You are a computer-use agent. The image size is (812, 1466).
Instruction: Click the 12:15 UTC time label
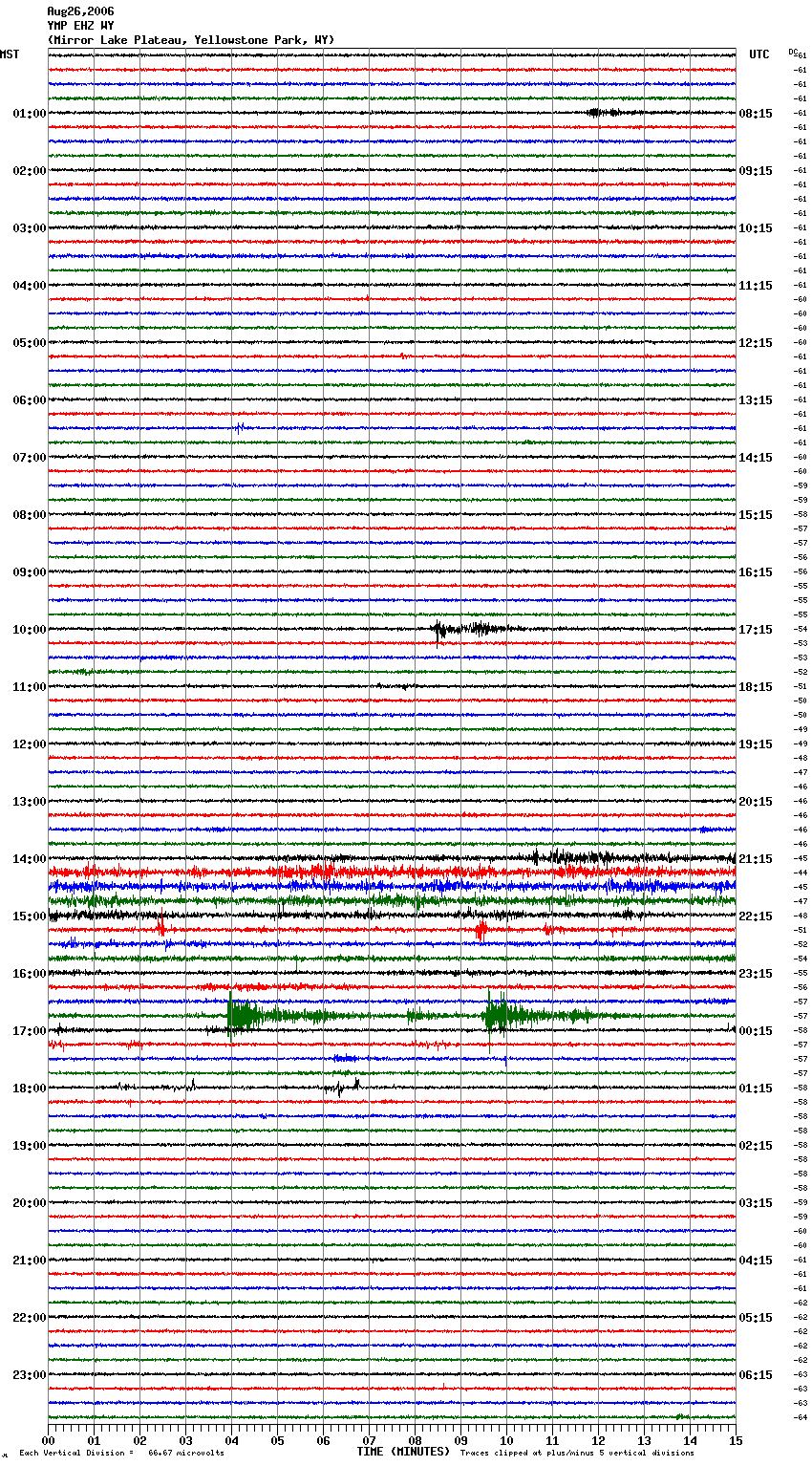pyautogui.click(x=756, y=343)
